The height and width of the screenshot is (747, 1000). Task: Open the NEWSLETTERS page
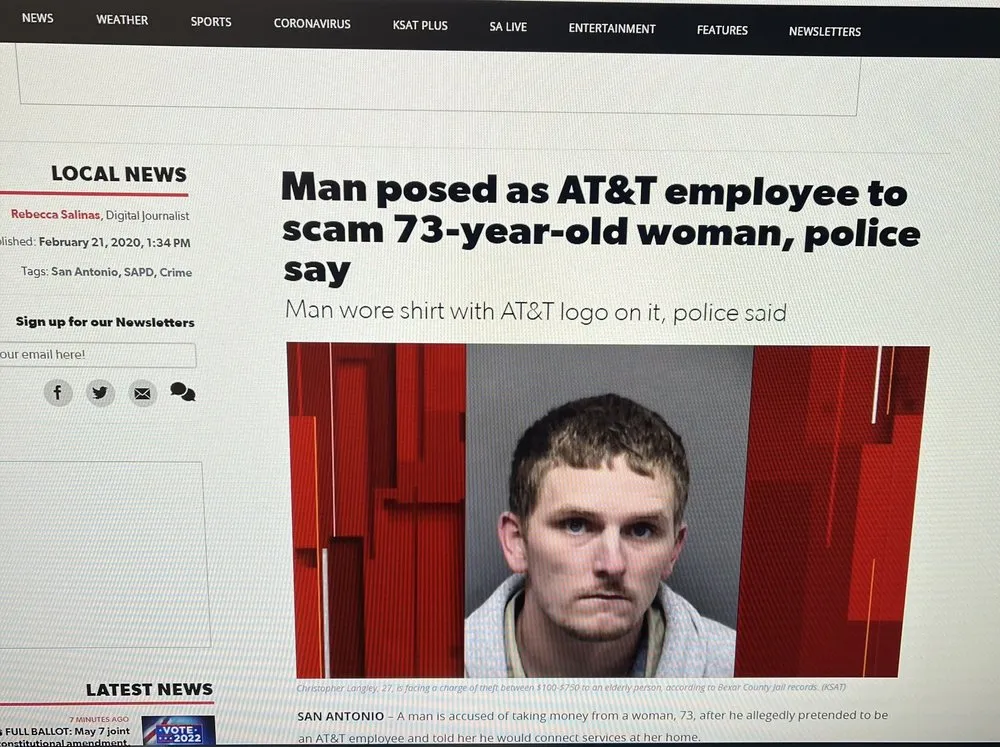point(825,31)
